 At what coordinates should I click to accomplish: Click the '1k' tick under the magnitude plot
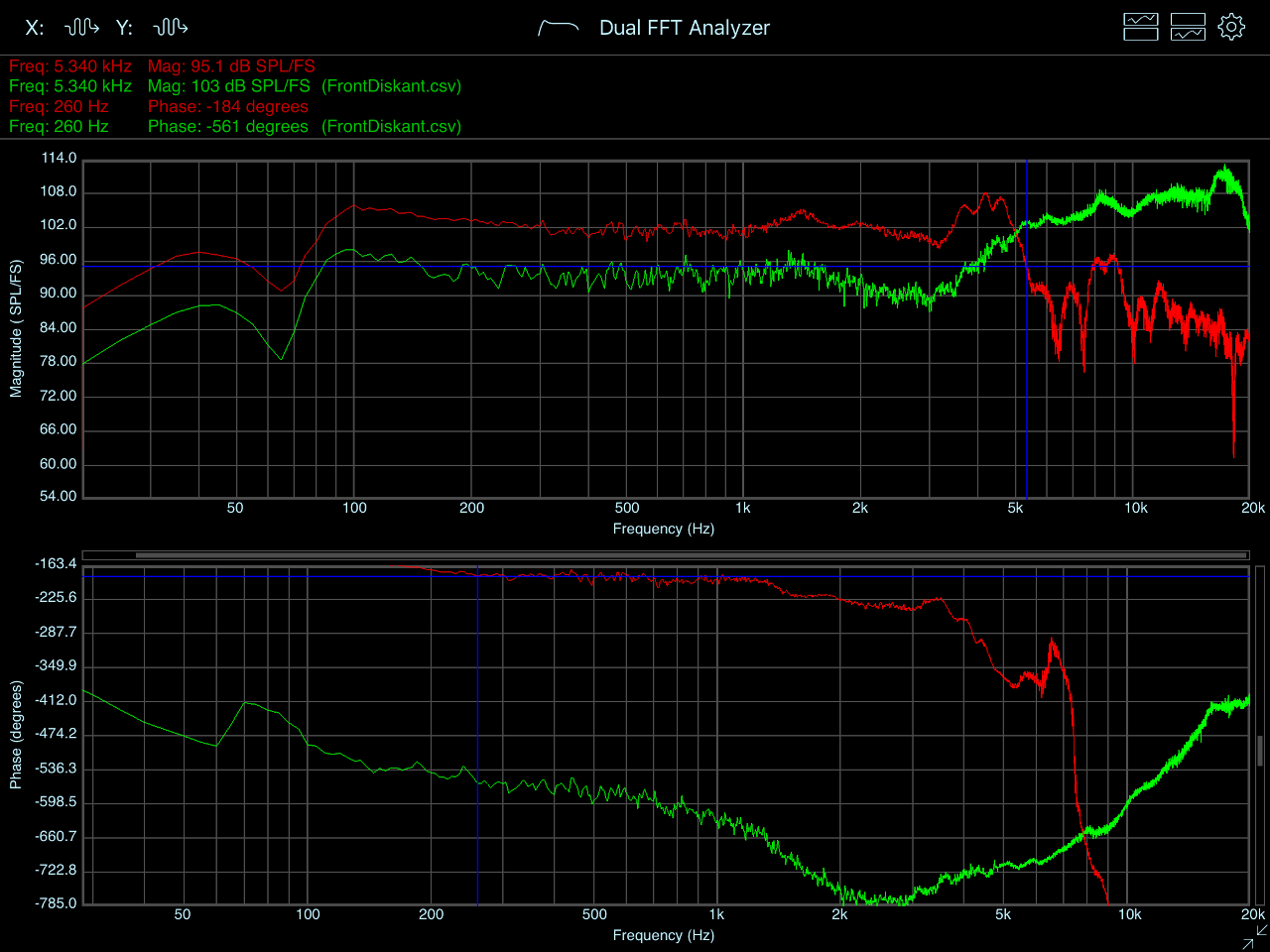(x=743, y=508)
